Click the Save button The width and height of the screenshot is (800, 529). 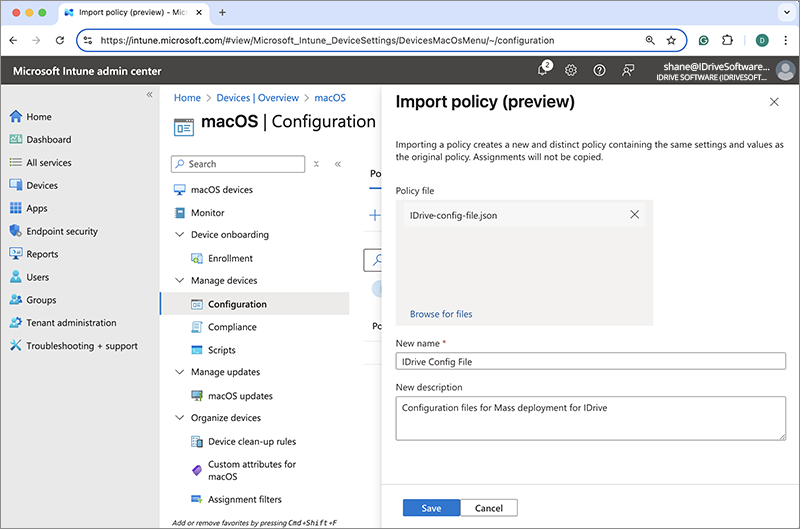(x=431, y=508)
